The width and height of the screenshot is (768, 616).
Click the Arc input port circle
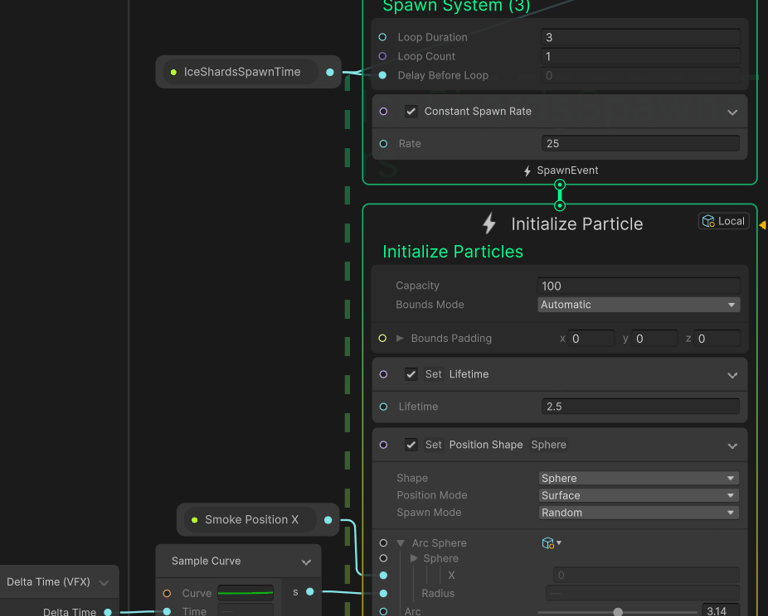384,611
